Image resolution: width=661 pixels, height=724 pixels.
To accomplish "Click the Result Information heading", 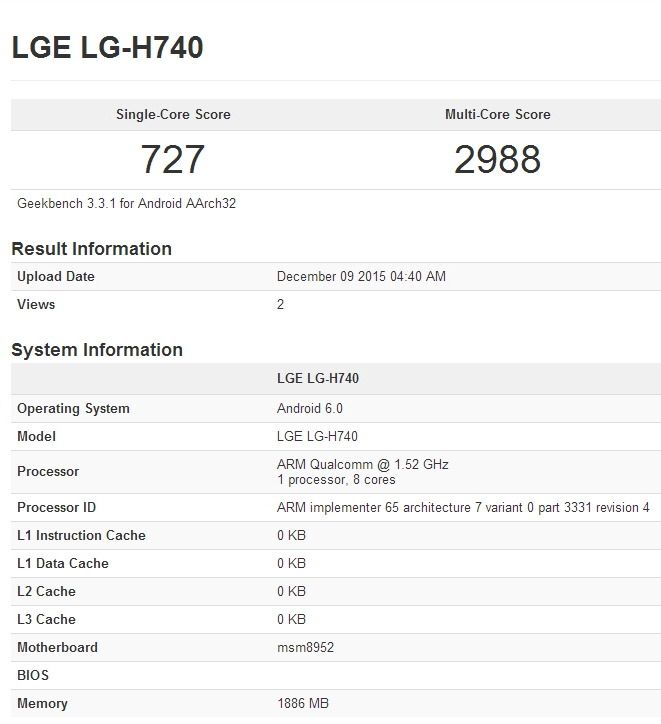I will [91, 248].
